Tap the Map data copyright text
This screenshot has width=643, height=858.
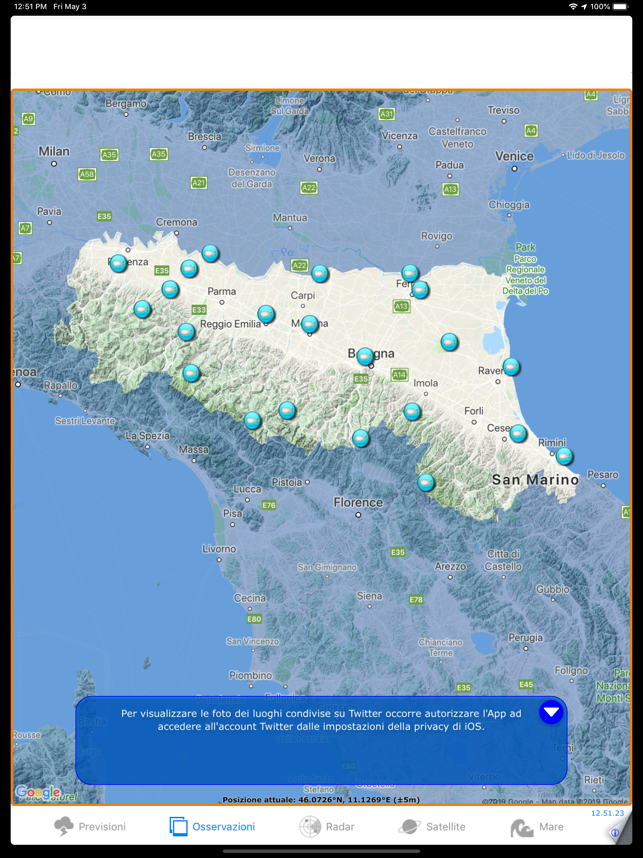555,801
